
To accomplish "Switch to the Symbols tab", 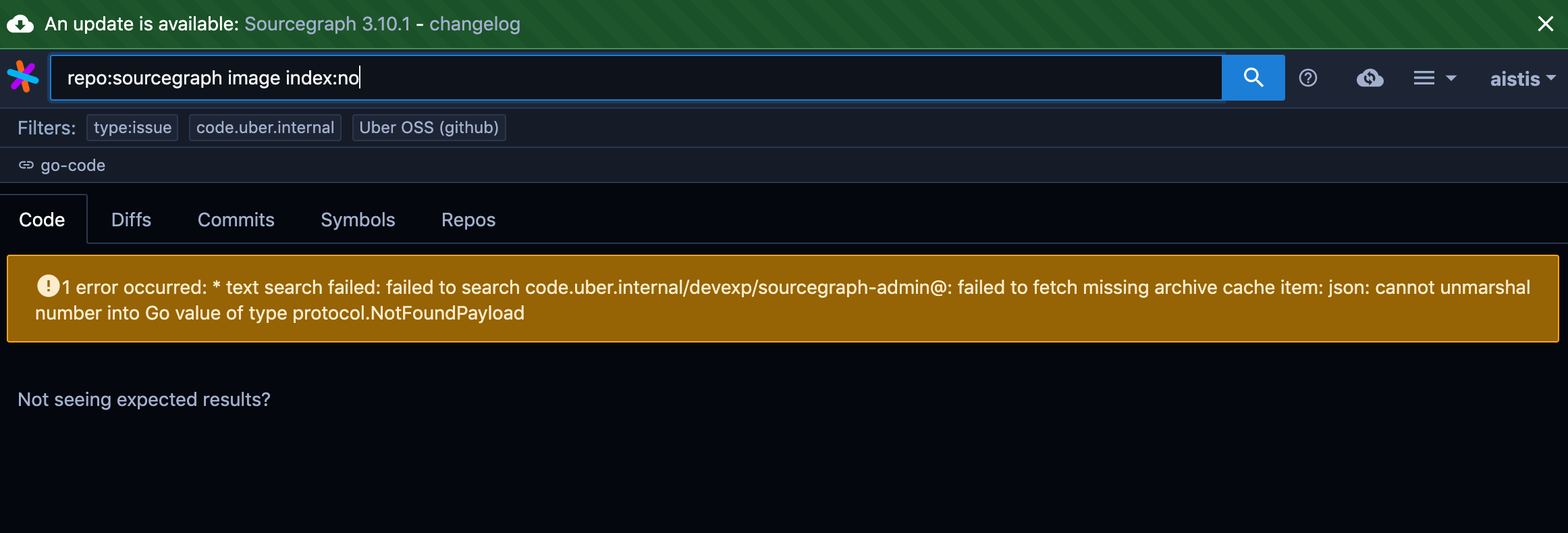I will tap(358, 220).
